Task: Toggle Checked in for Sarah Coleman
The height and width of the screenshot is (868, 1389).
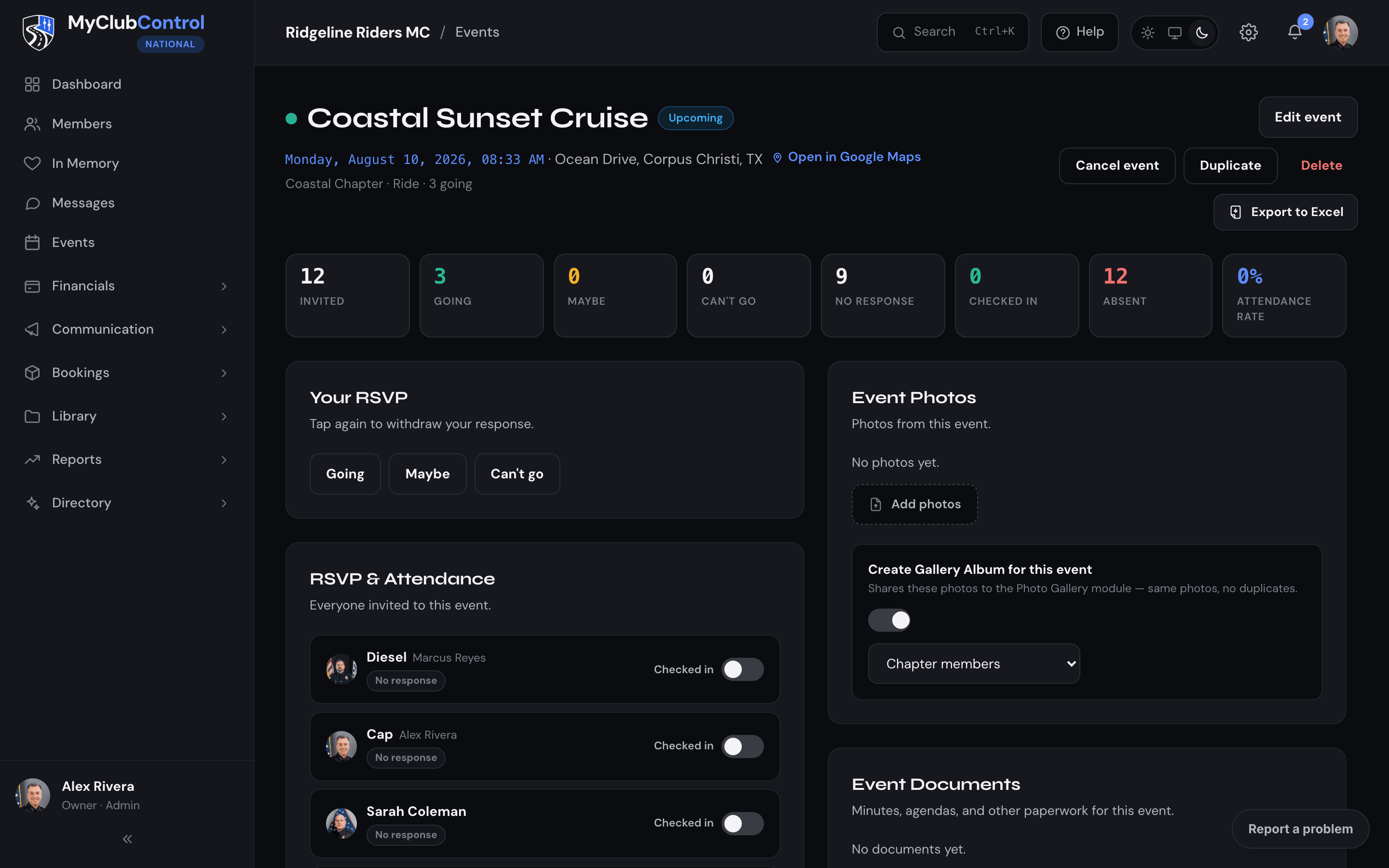Action: [742, 823]
